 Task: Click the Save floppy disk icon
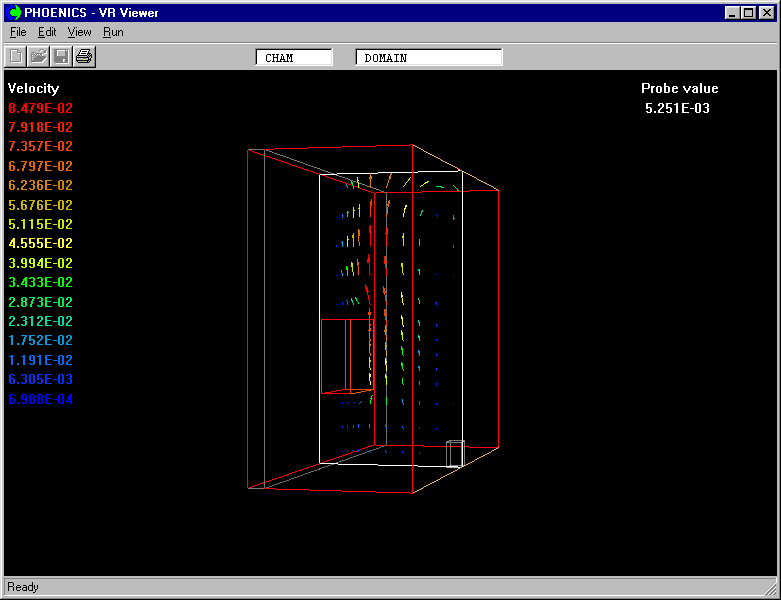pos(61,56)
